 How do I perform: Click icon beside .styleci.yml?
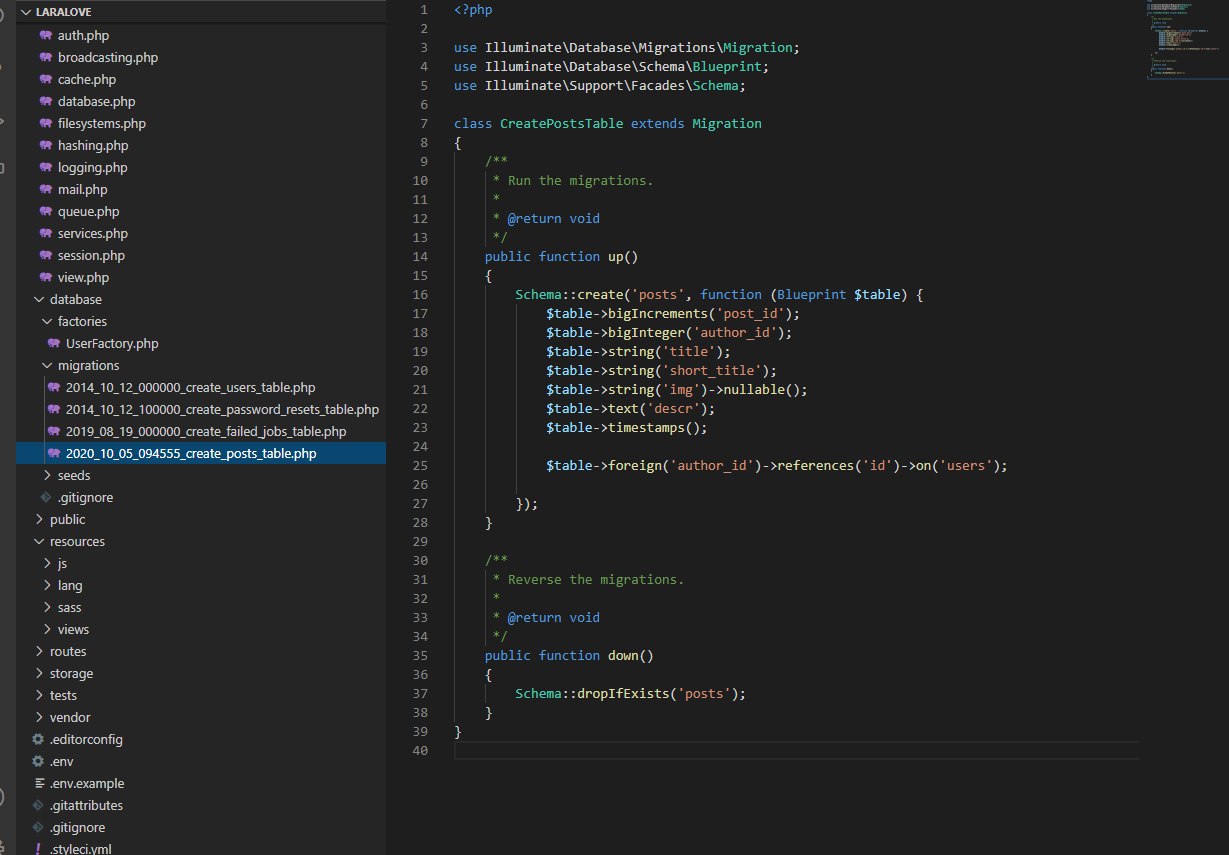click(38, 849)
